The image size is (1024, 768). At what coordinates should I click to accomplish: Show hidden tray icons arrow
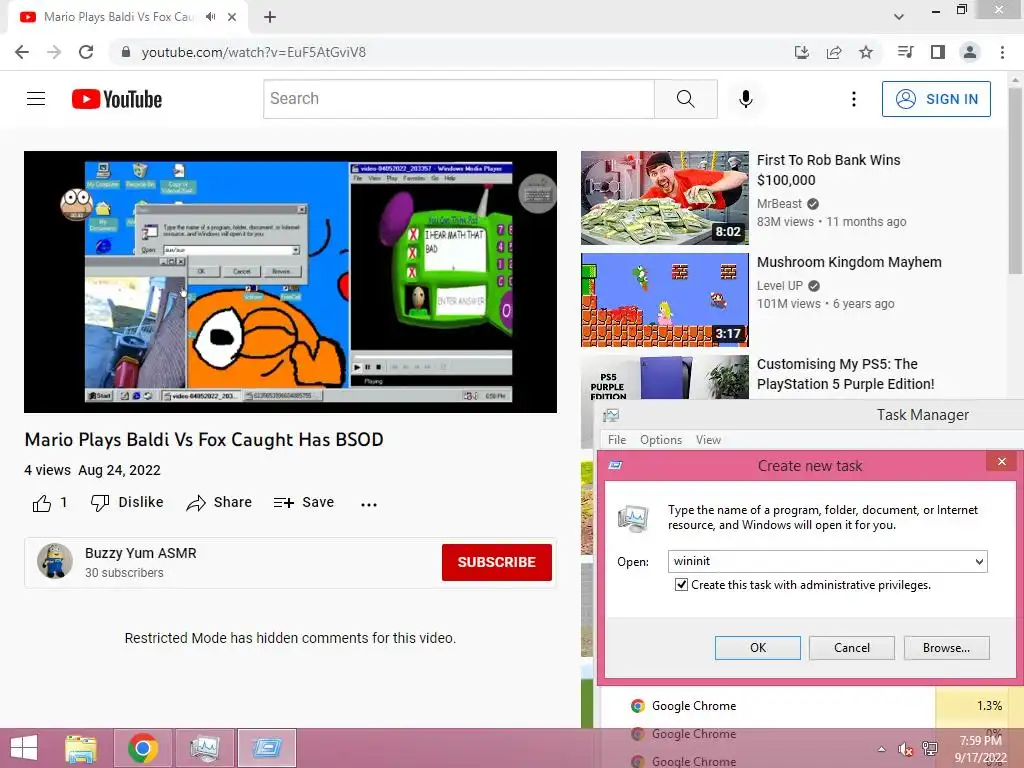point(882,749)
